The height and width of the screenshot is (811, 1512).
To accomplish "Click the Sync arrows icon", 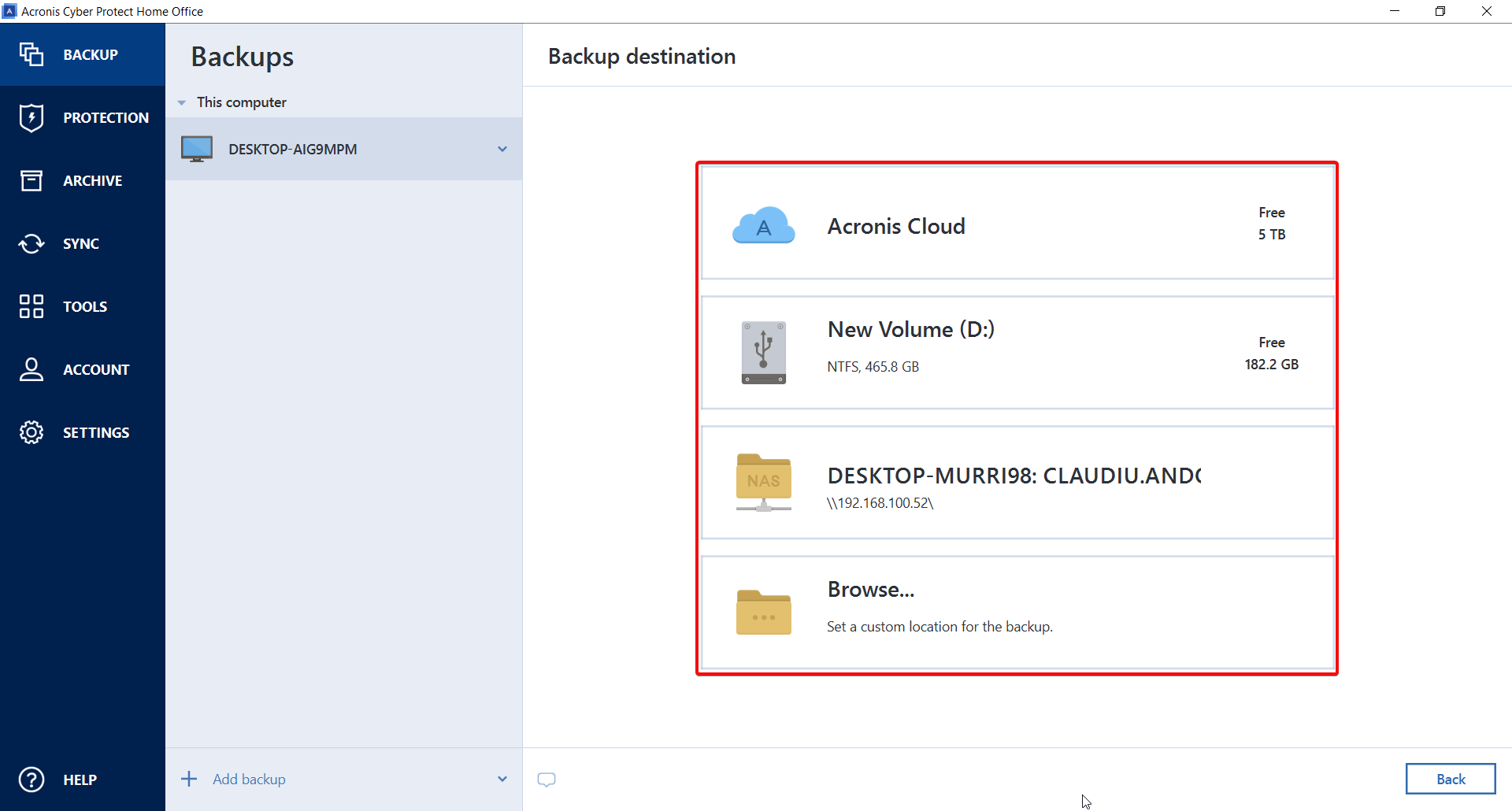I will tap(31, 243).
